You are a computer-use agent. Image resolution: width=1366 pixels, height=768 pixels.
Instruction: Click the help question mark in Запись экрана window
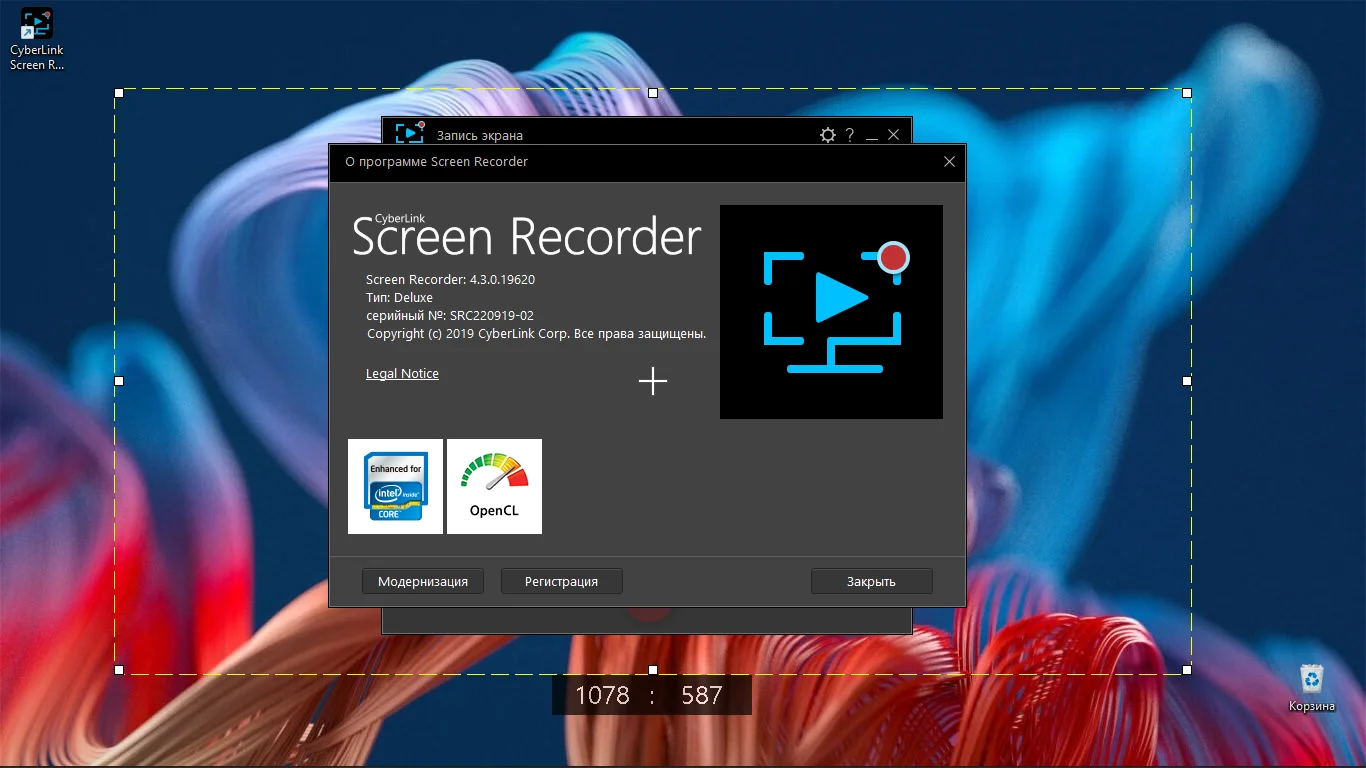tap(850, 135)
